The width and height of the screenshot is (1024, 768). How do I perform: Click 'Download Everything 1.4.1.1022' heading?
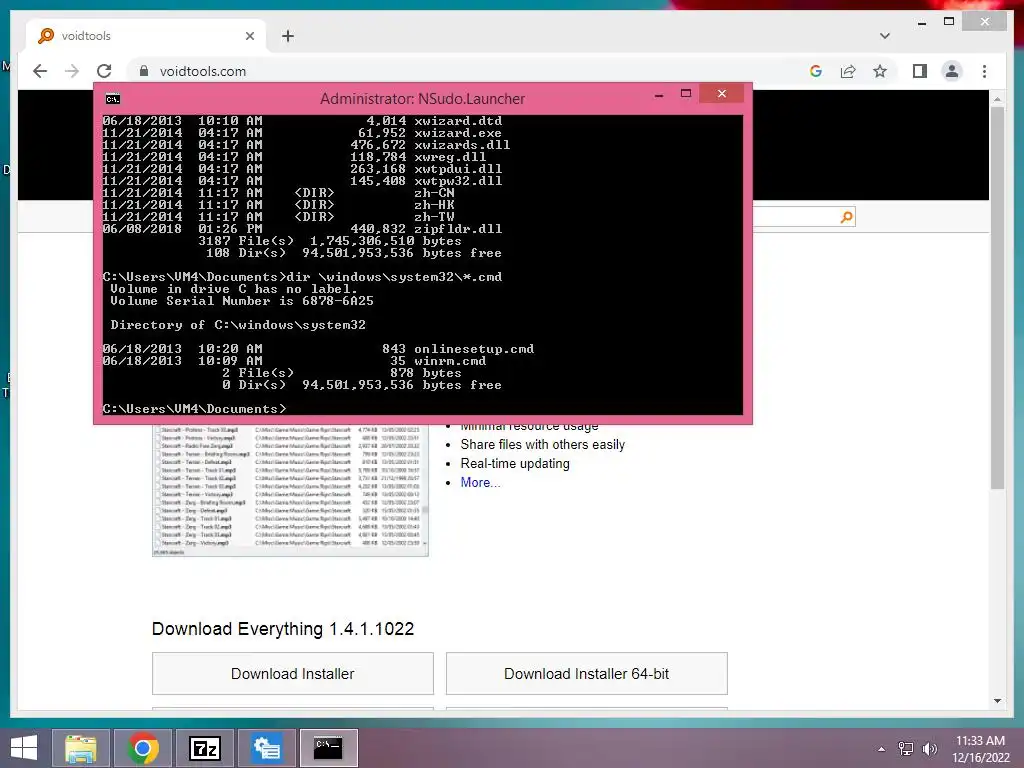(283, 629)
